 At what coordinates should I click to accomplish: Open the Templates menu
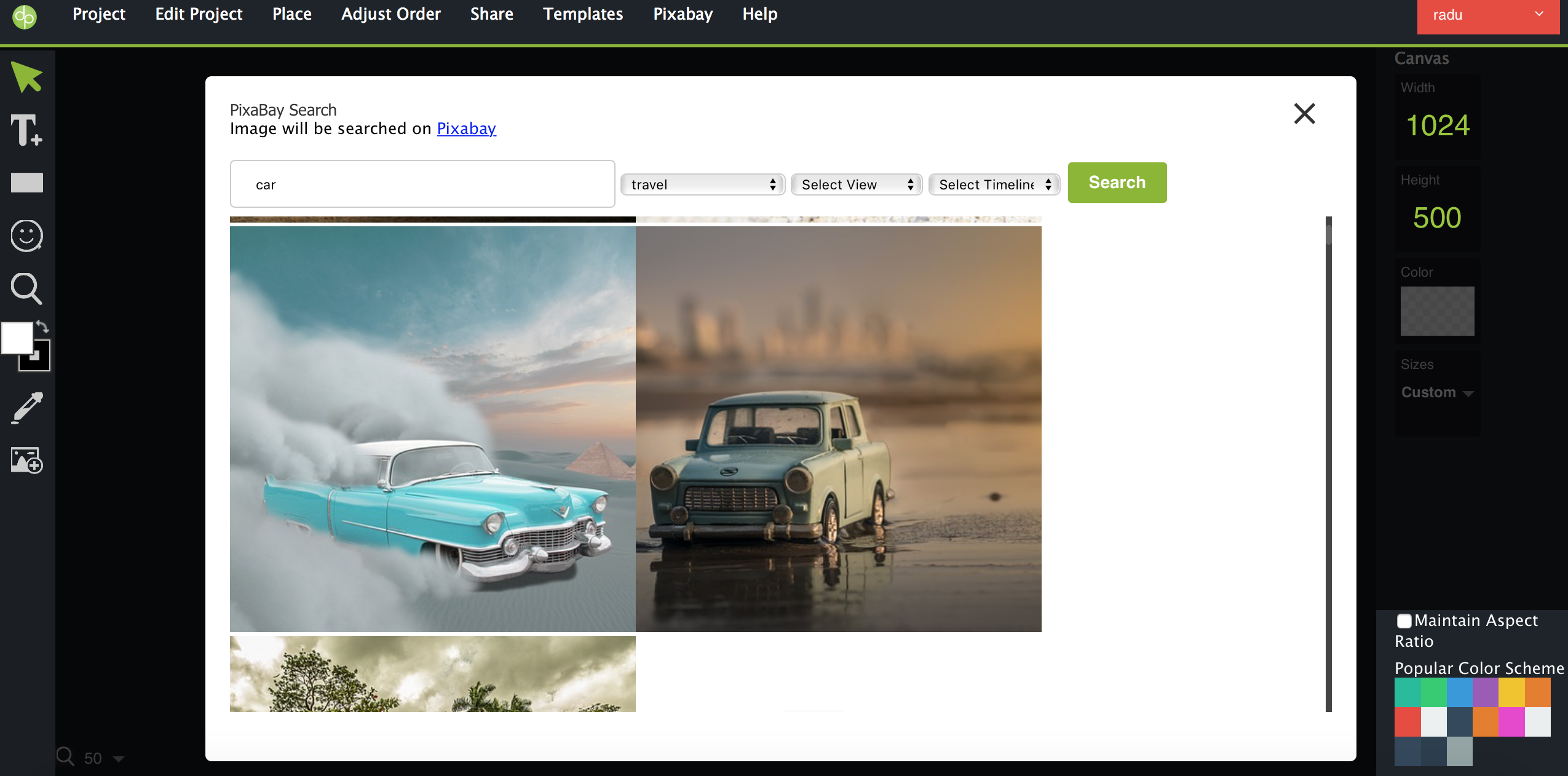582,14
